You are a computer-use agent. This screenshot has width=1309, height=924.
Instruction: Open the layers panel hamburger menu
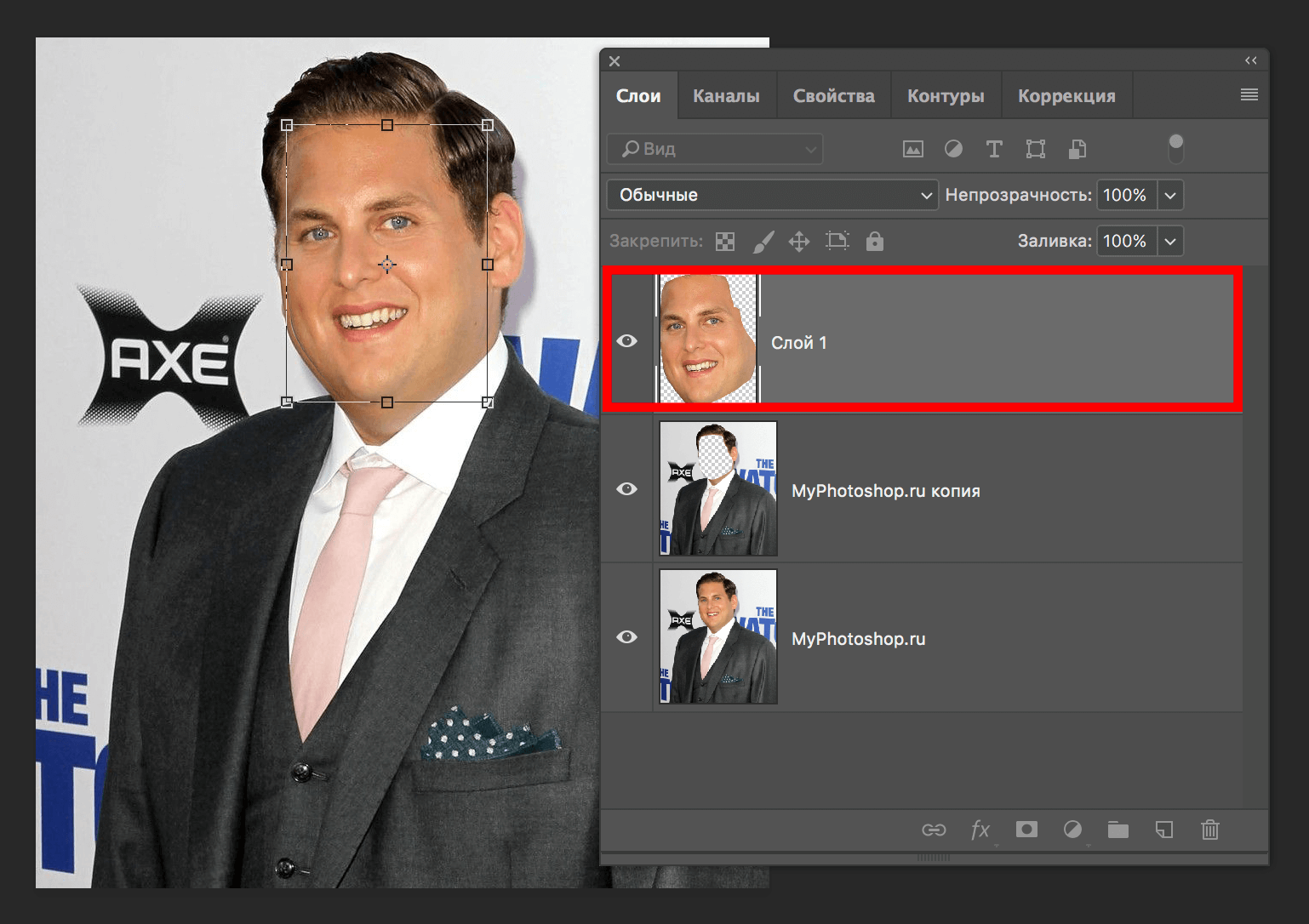[1249, 95]
